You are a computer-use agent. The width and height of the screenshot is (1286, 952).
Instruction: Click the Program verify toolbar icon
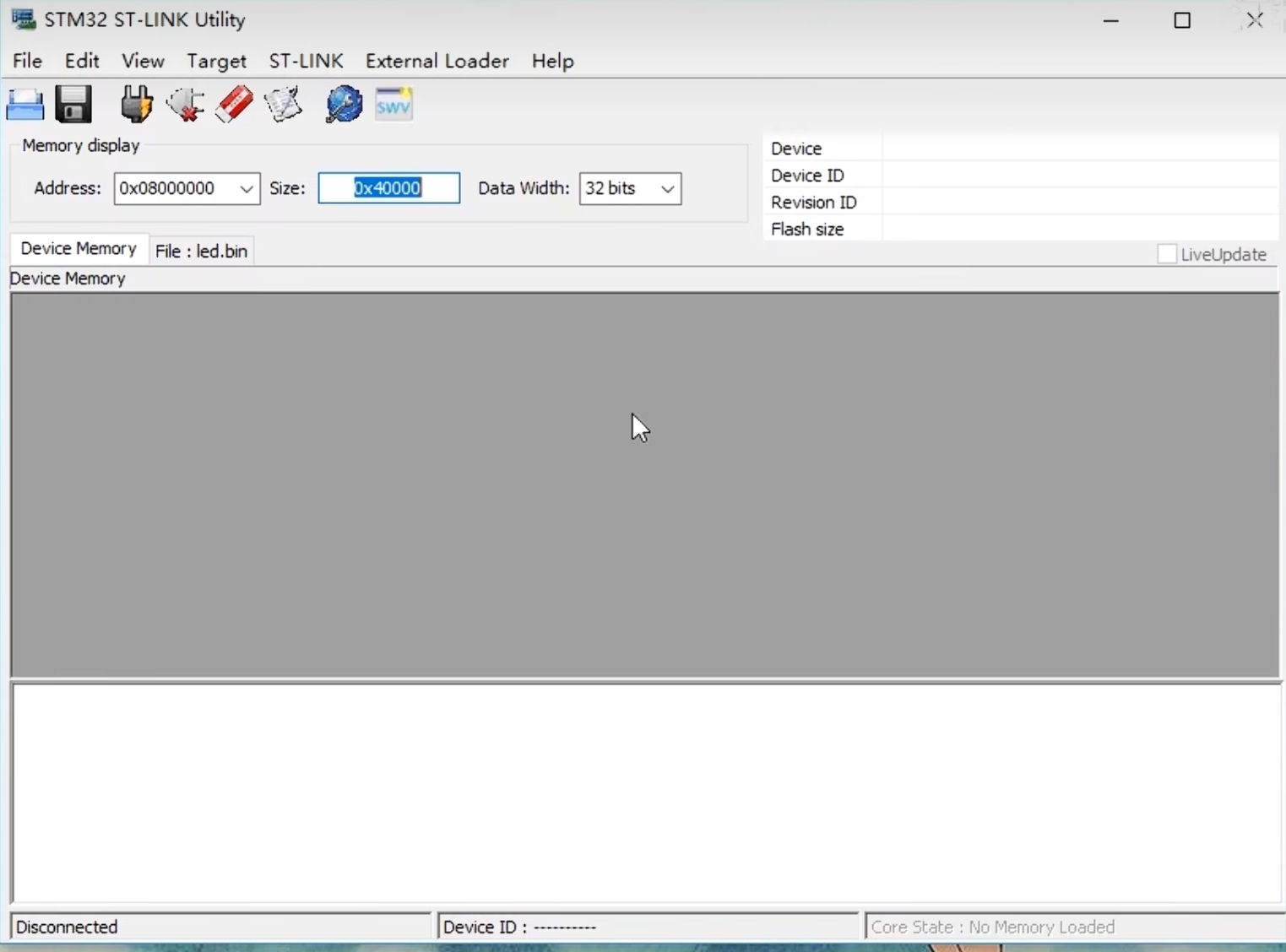[283, 105]
